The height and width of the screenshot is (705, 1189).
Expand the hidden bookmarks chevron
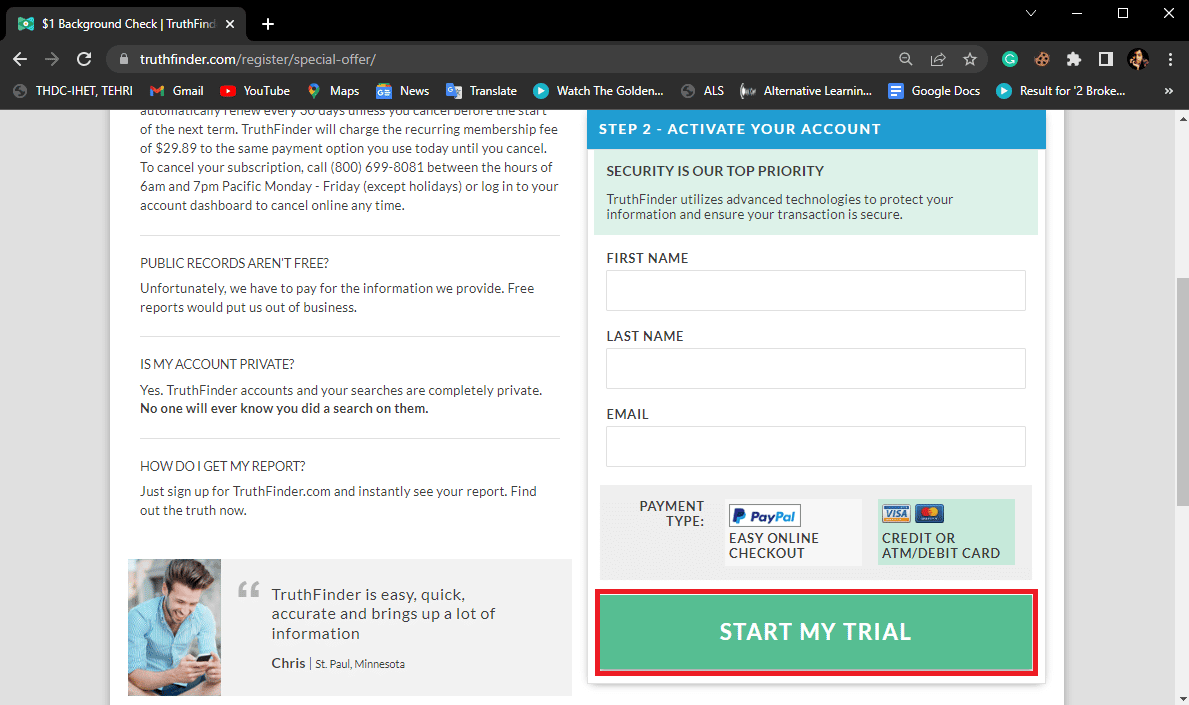(x=1168, y=91)
